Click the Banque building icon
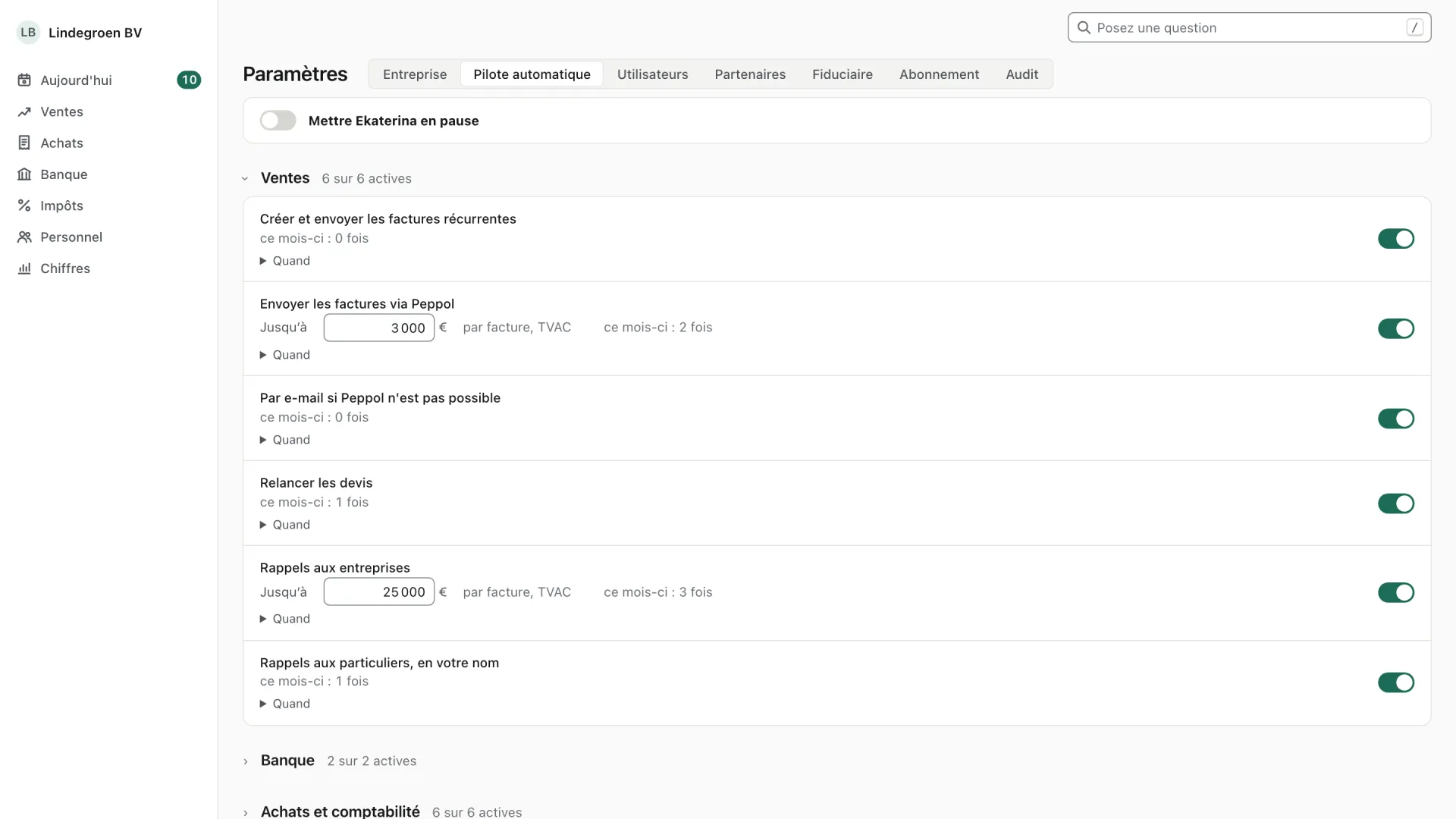This screenshot has height=819, width=1456. pyautogui.click(x=24, y=174)
